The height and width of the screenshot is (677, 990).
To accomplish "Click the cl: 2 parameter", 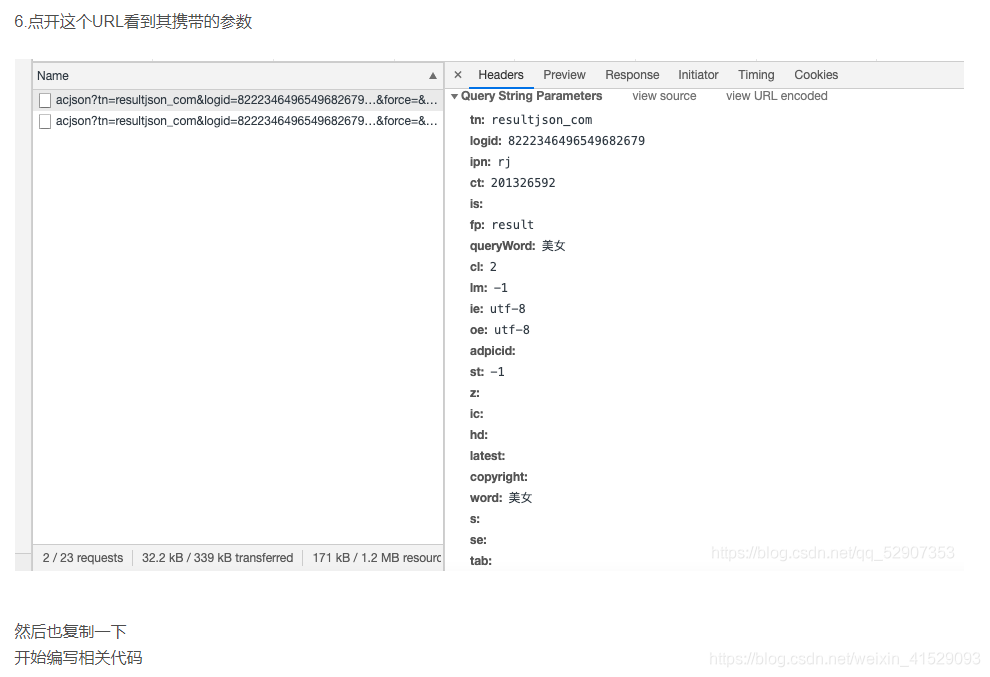I will coord(483,267).
